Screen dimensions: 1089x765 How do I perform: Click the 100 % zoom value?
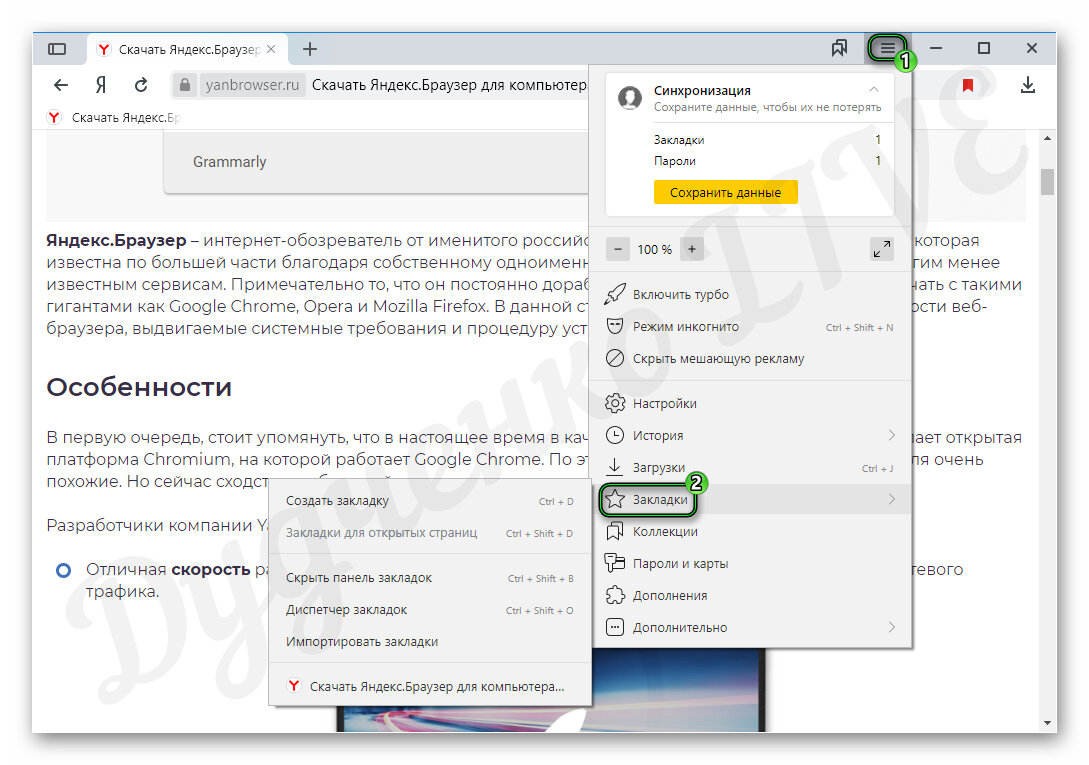(x=654, y=249)
